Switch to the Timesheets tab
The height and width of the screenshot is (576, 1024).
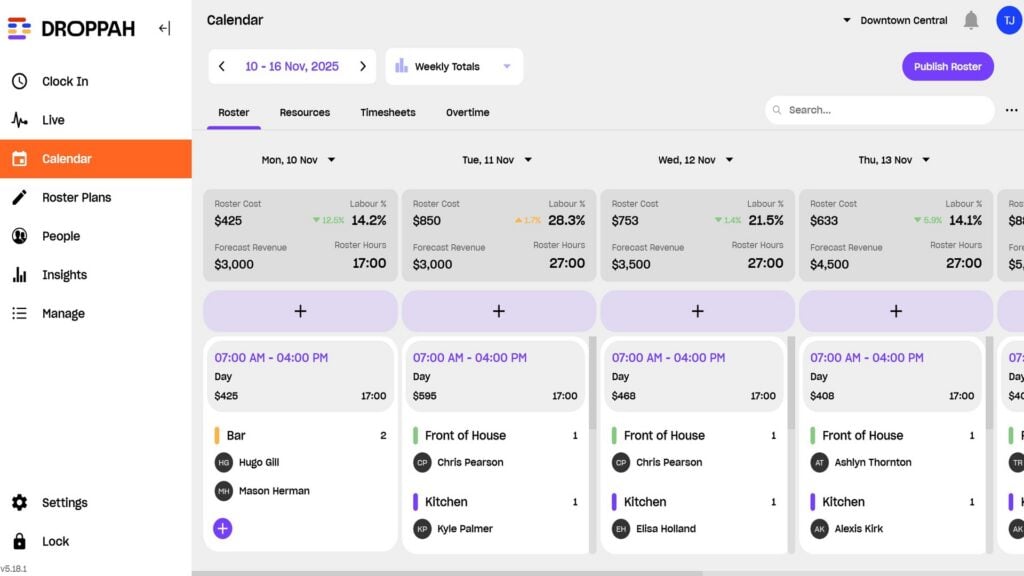click(388, 112)
